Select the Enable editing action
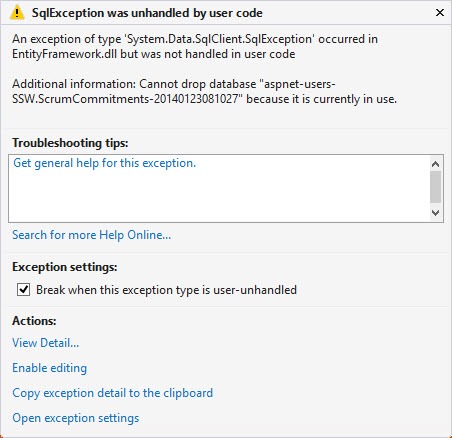This screenshot has height=438, width=452. (50, 368)
